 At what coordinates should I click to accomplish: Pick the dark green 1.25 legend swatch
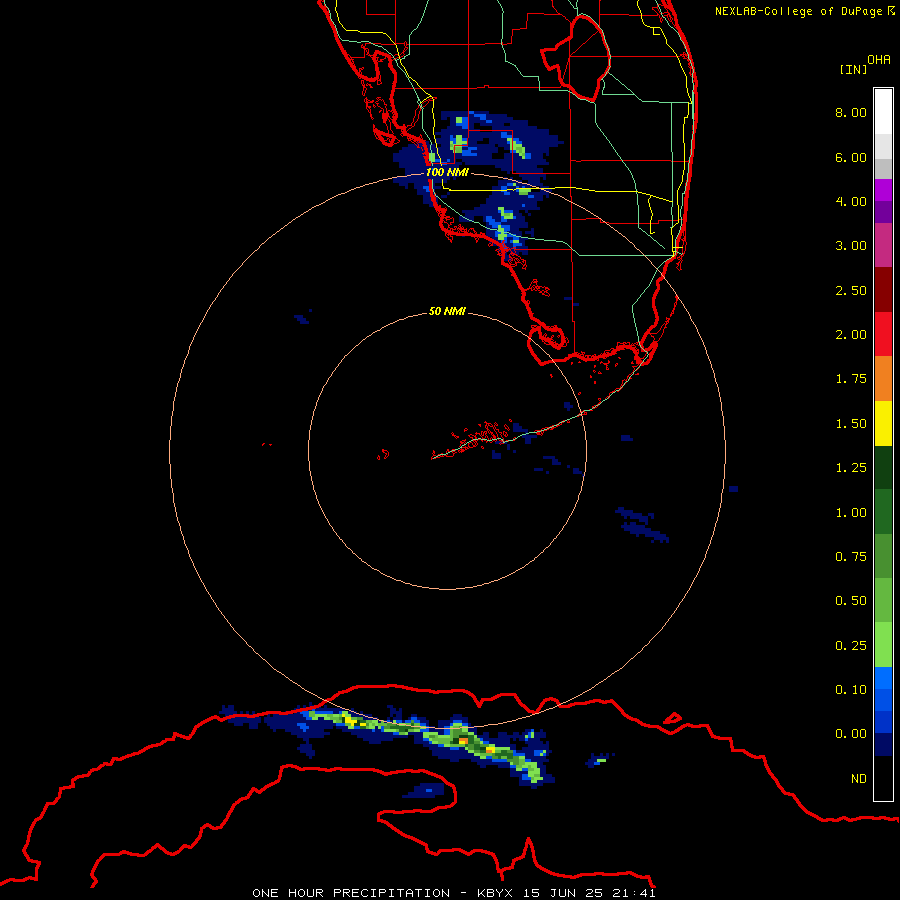point(883,467)
